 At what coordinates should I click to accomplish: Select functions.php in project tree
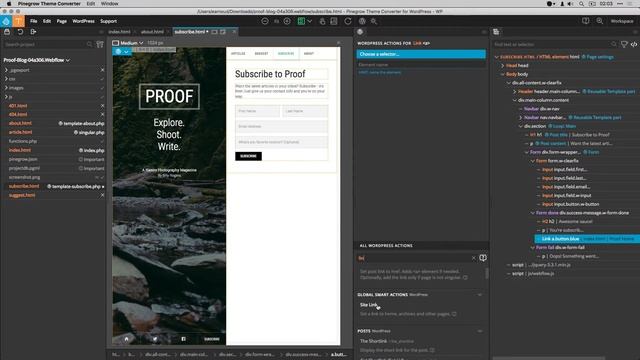click(23, 141)
